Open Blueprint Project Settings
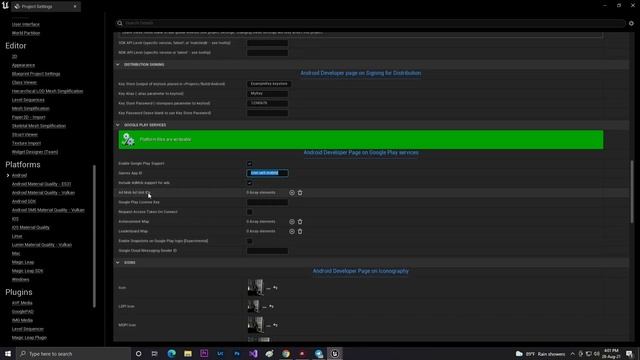This screenshot has width=640, height=360. click(x=36, y=74)
